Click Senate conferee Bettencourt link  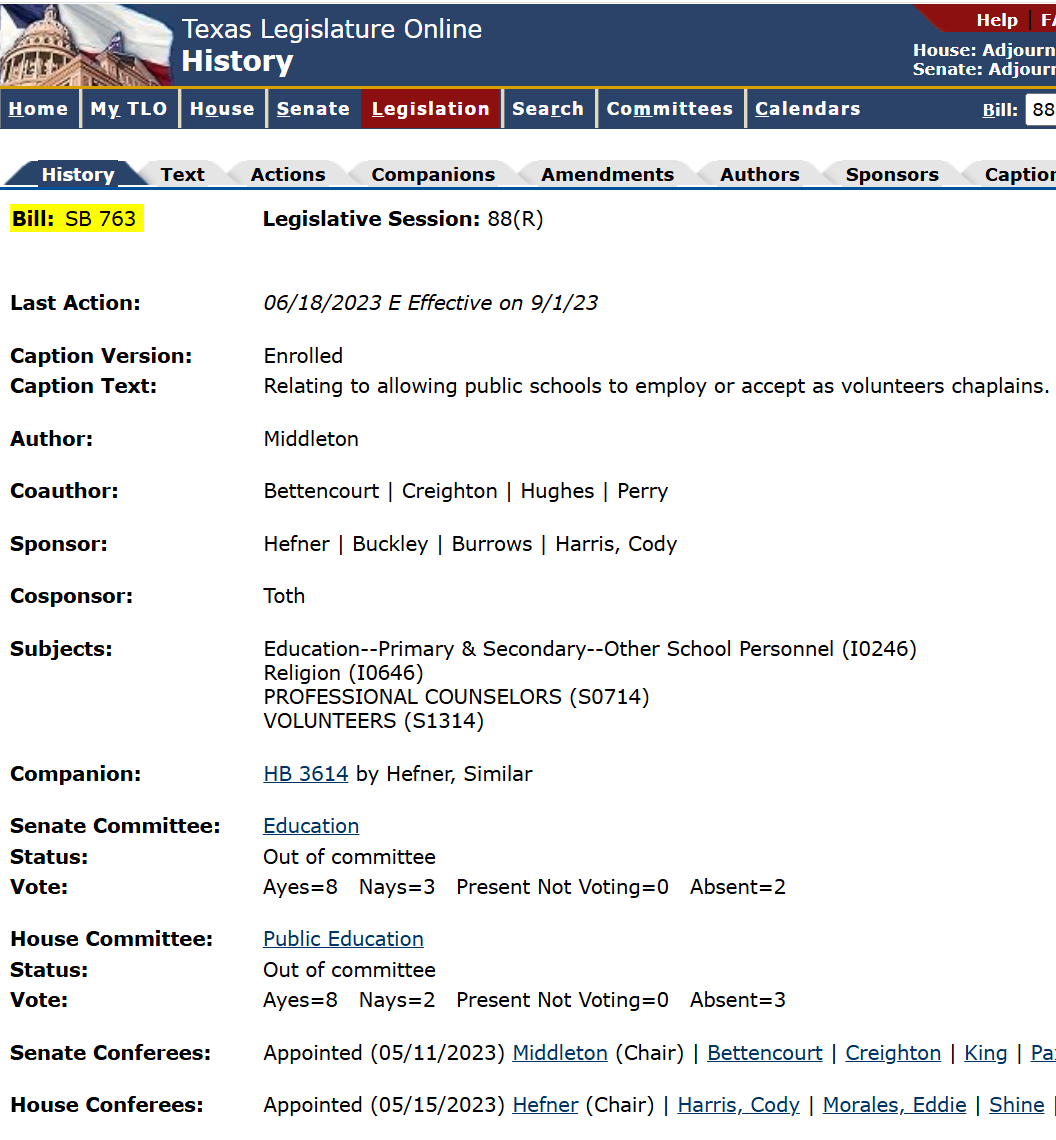click(764, 1053)
